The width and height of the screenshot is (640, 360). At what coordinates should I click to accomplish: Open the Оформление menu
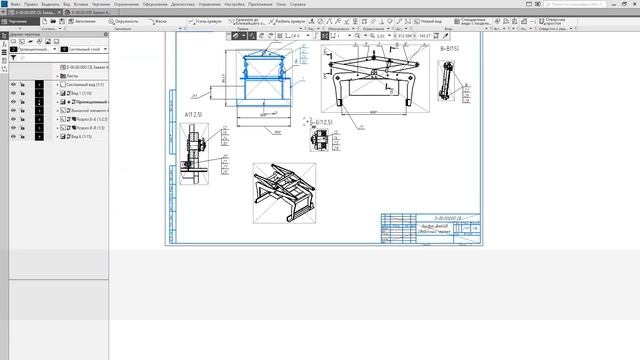coord(155,4)
